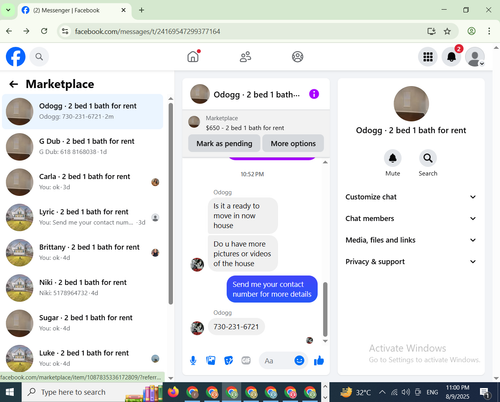Open the Friends icon in top navigation

(245, 57)
